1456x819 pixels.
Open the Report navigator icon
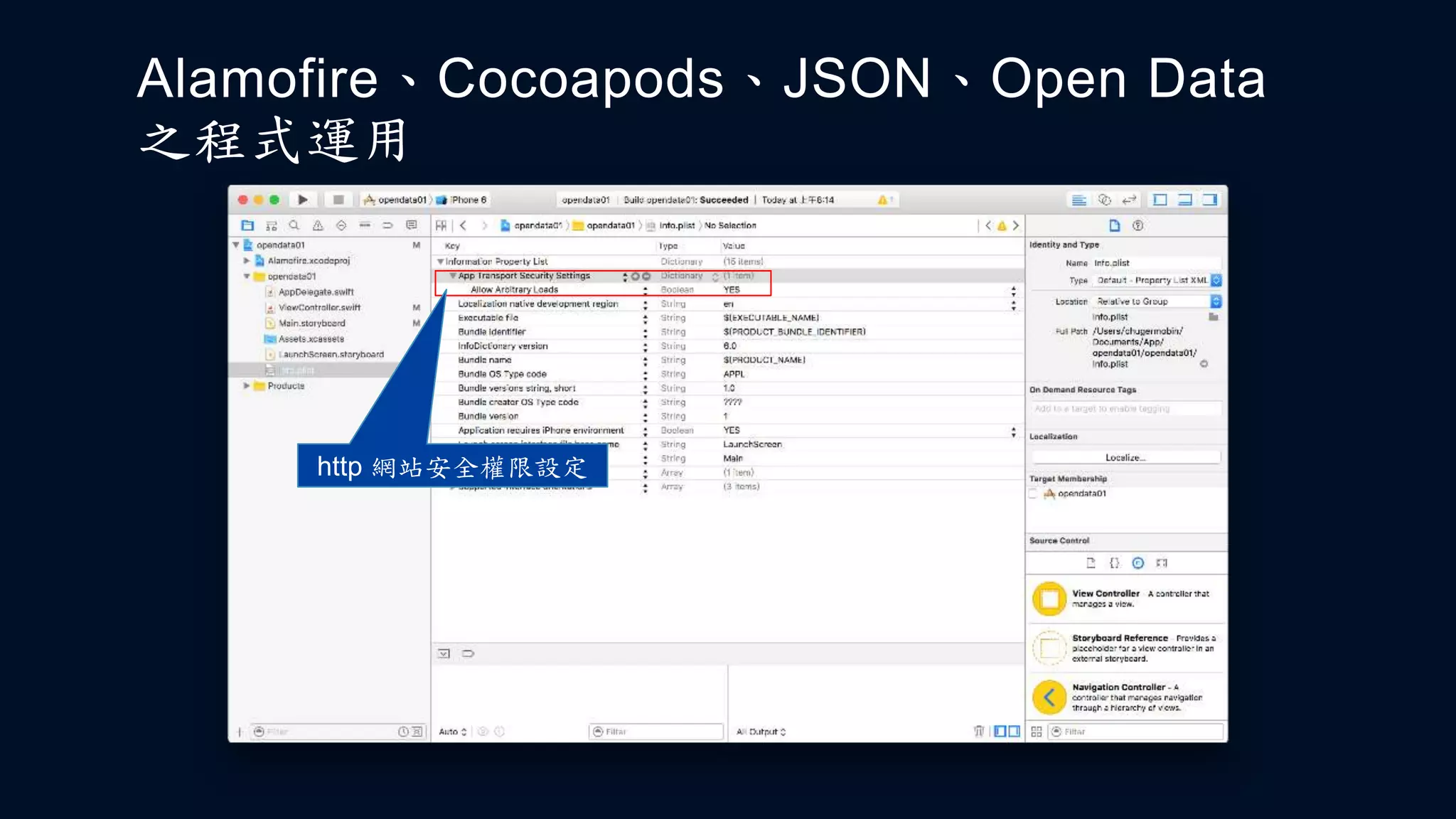point(411,225)
